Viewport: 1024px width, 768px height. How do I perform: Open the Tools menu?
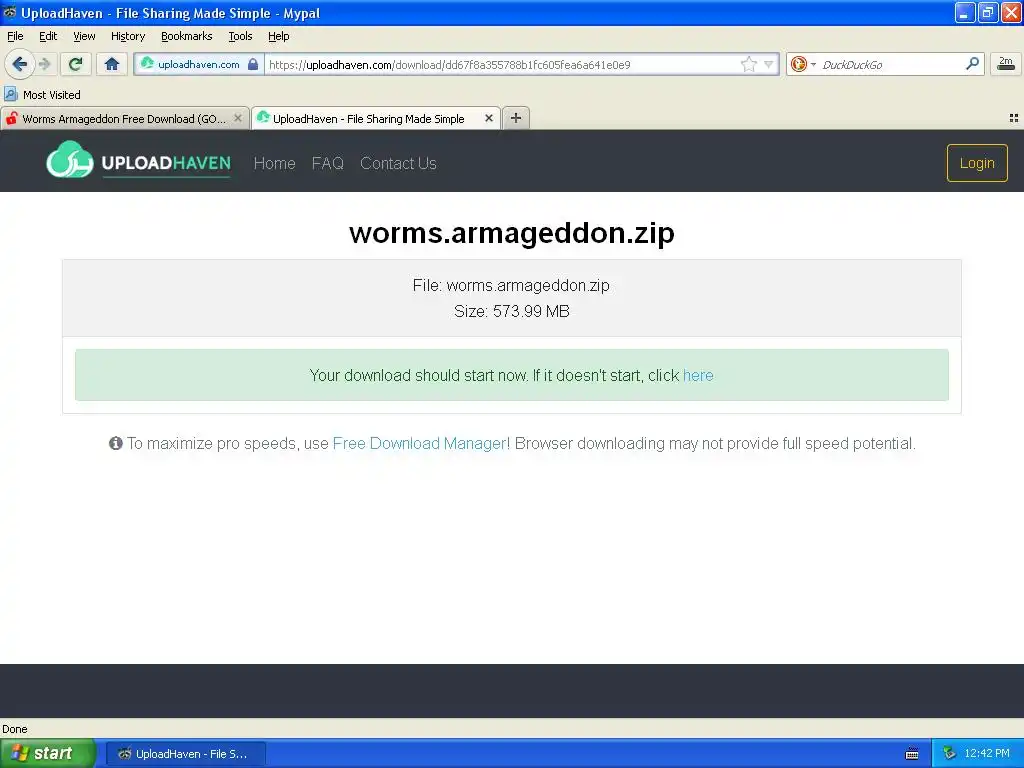point(240,36)
